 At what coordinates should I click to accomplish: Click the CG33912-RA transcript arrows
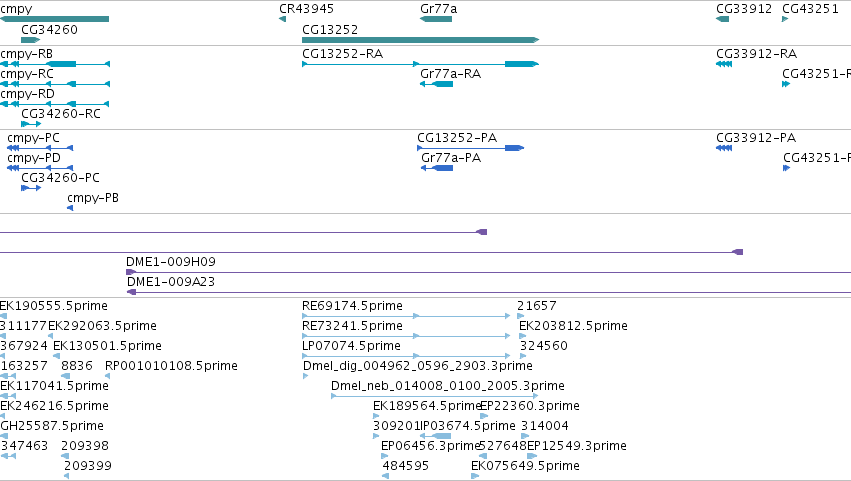724,64
